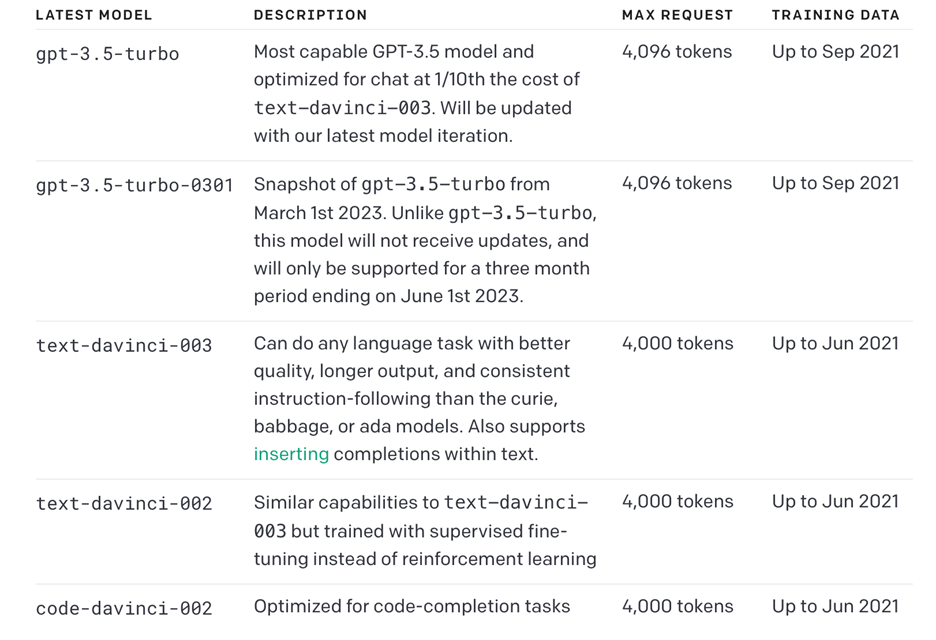Image resolution: width=936 pixels, height=640 pixels.
Task: Select "4,000 tokens" in the code-davinci-002 row
Action: point(677,606)
